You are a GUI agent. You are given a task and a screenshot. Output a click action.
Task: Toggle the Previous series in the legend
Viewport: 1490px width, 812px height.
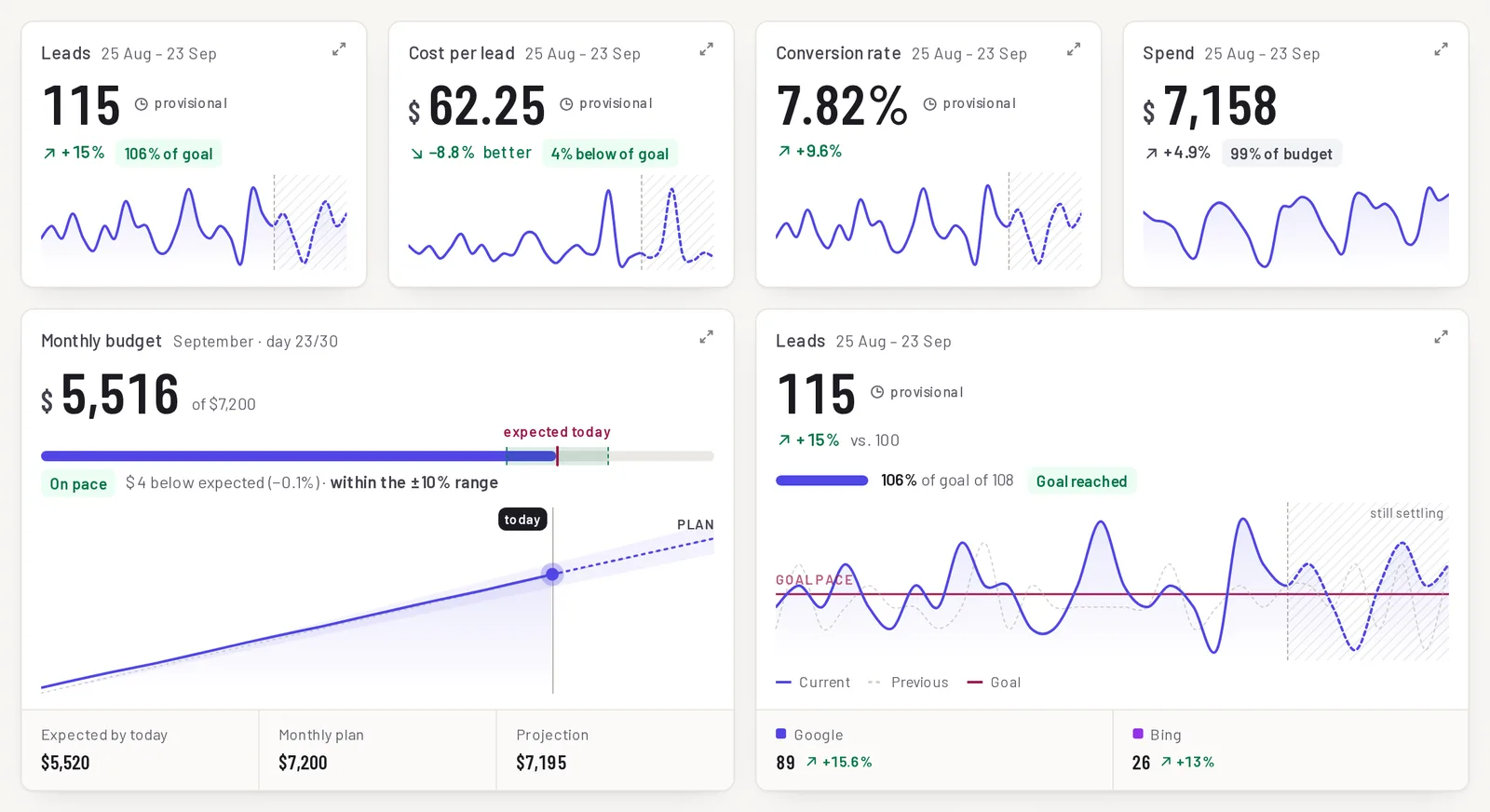click(x=908, y=683)
